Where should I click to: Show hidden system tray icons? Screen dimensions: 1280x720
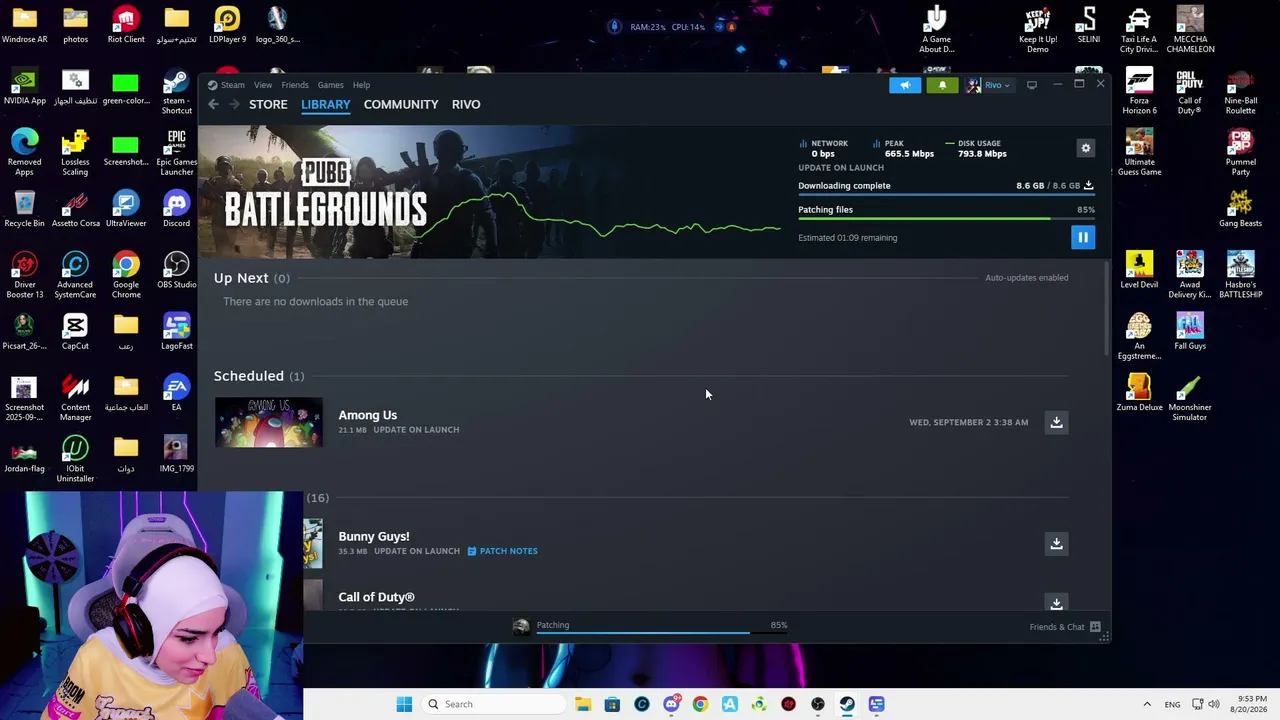coord(1147,704)
